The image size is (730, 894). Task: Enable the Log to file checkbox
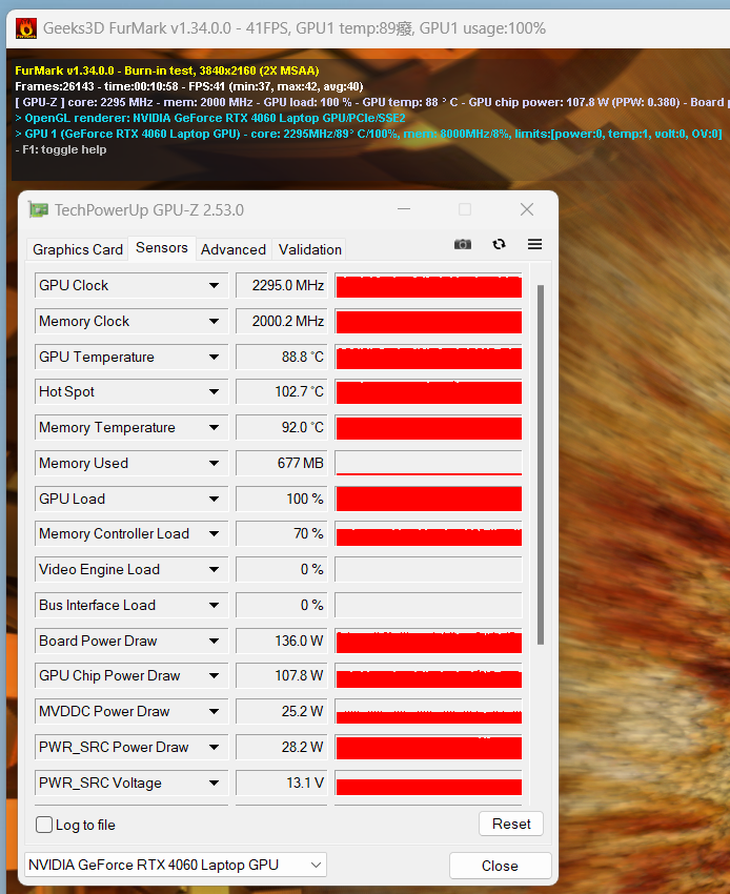click(x=44, y=824)
